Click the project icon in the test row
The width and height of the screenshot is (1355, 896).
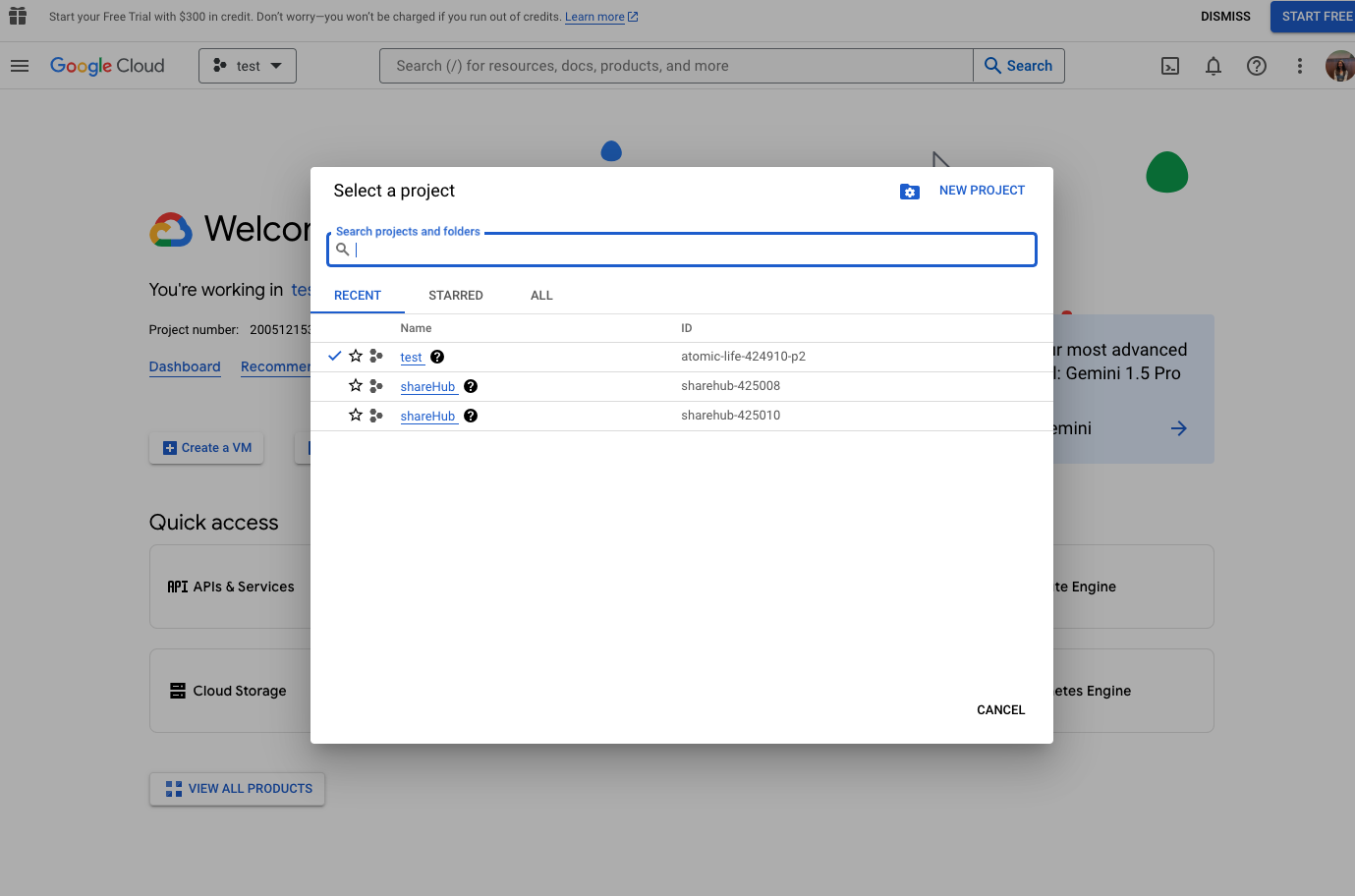[376, 357]
